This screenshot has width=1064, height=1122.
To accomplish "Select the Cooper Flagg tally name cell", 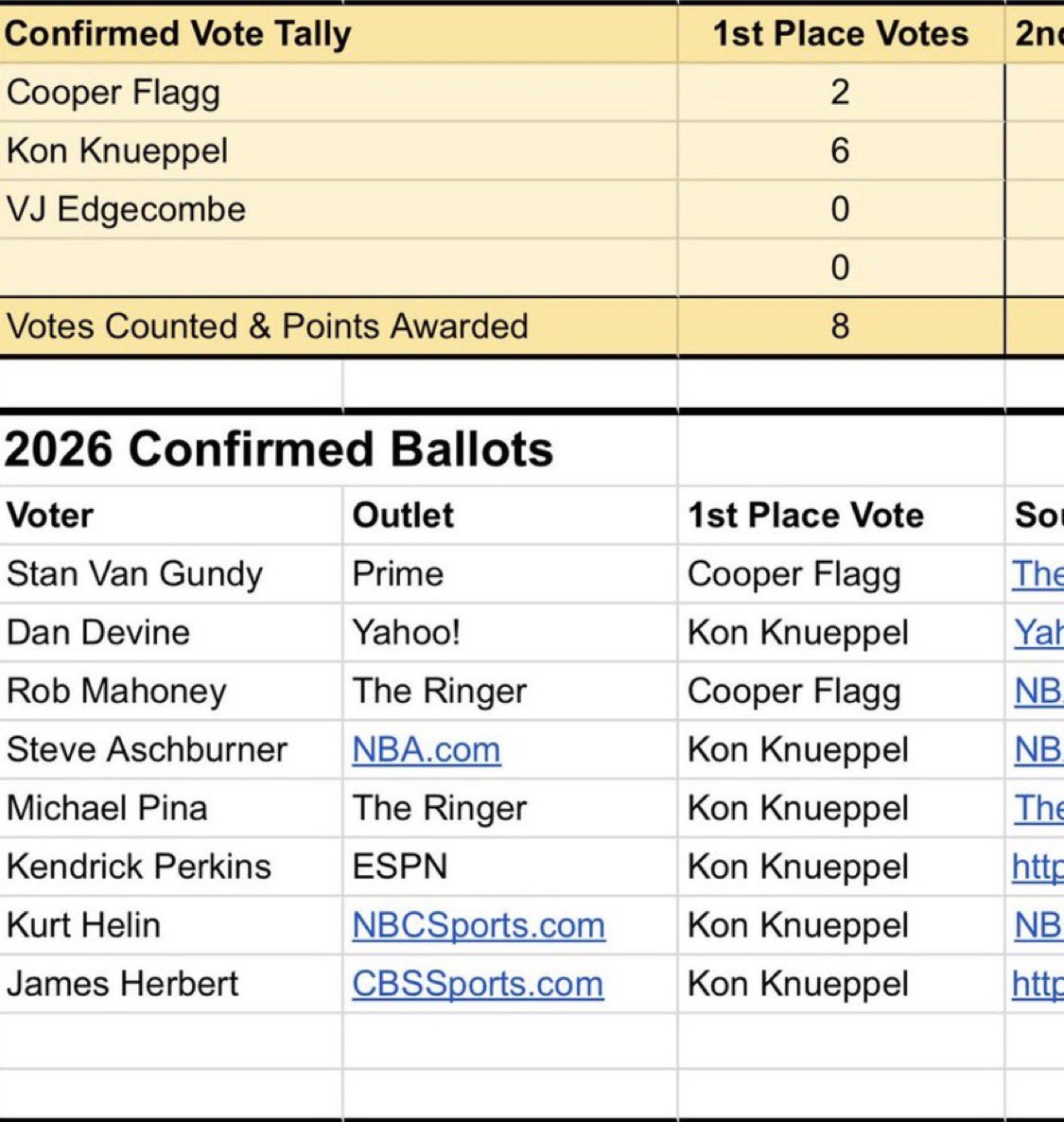I will [113, 93].
